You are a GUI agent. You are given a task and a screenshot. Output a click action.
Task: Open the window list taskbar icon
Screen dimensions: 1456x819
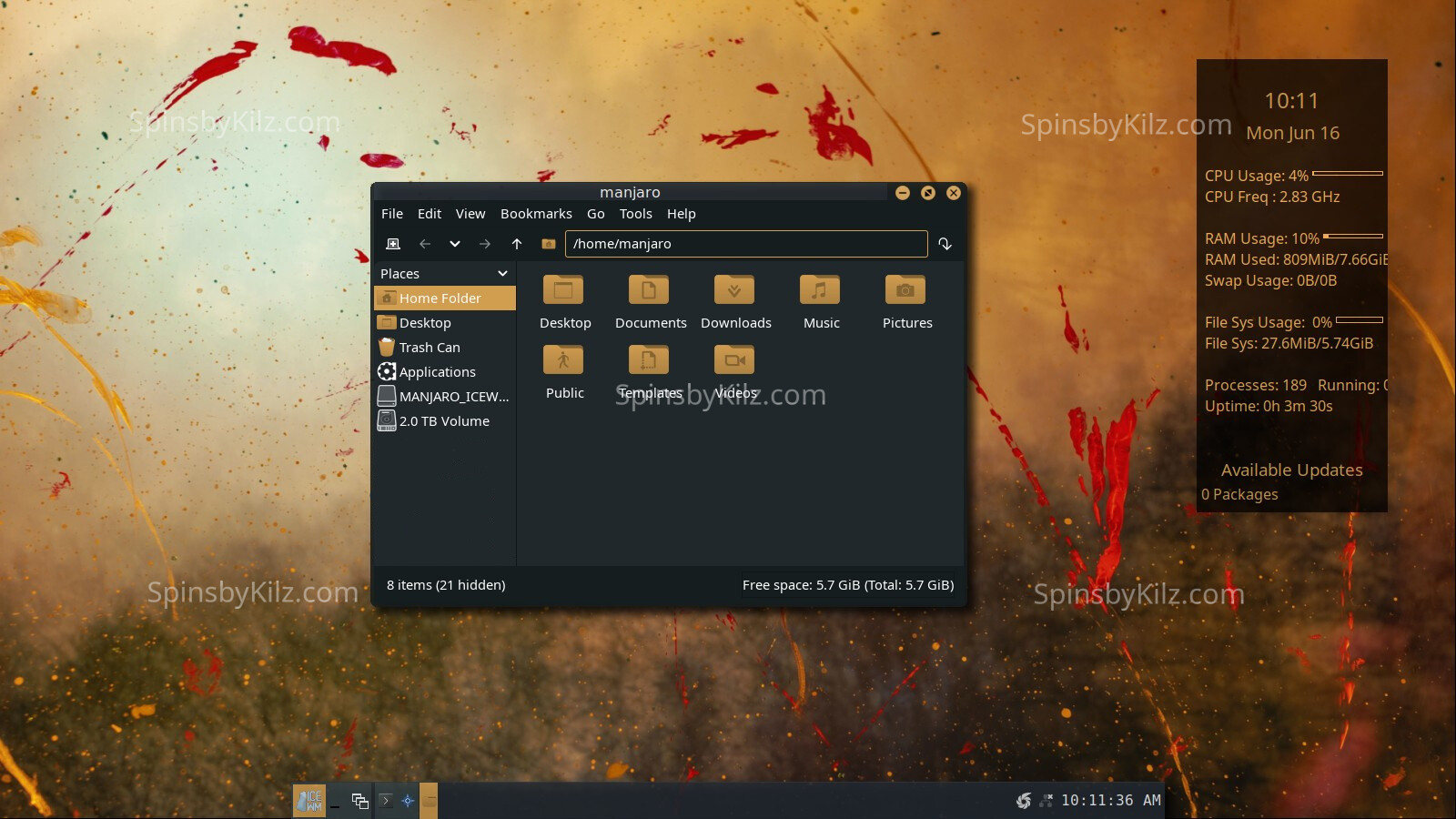coord(360,801)
